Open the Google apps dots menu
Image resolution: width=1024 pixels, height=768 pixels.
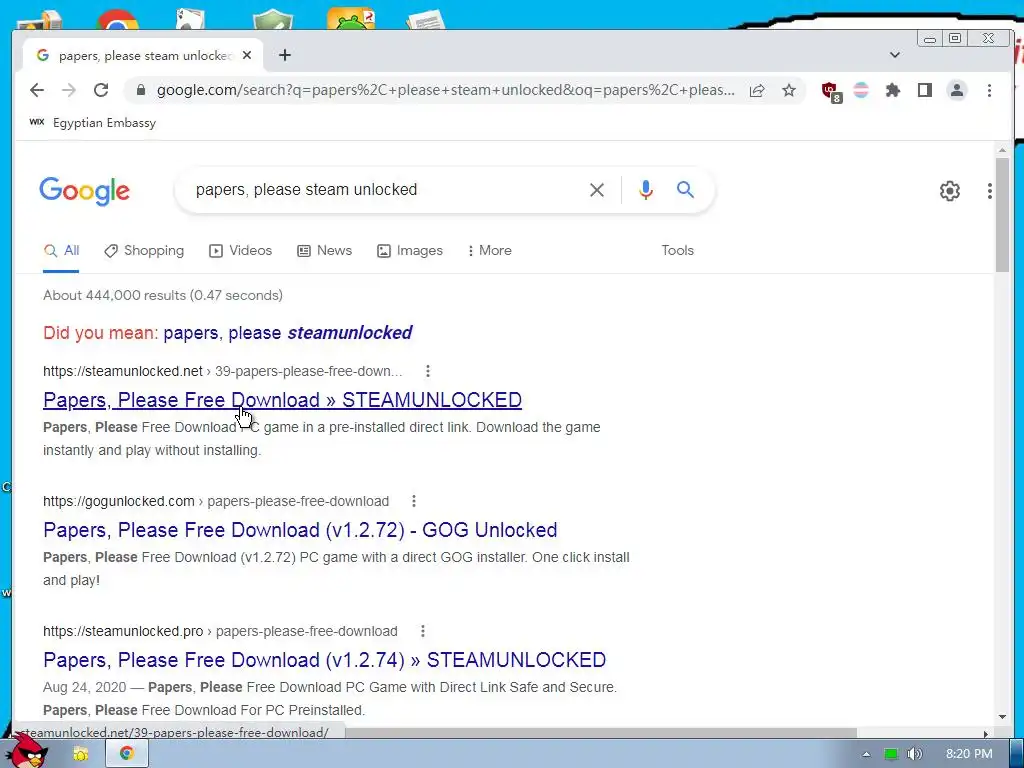tap(990, 191)
